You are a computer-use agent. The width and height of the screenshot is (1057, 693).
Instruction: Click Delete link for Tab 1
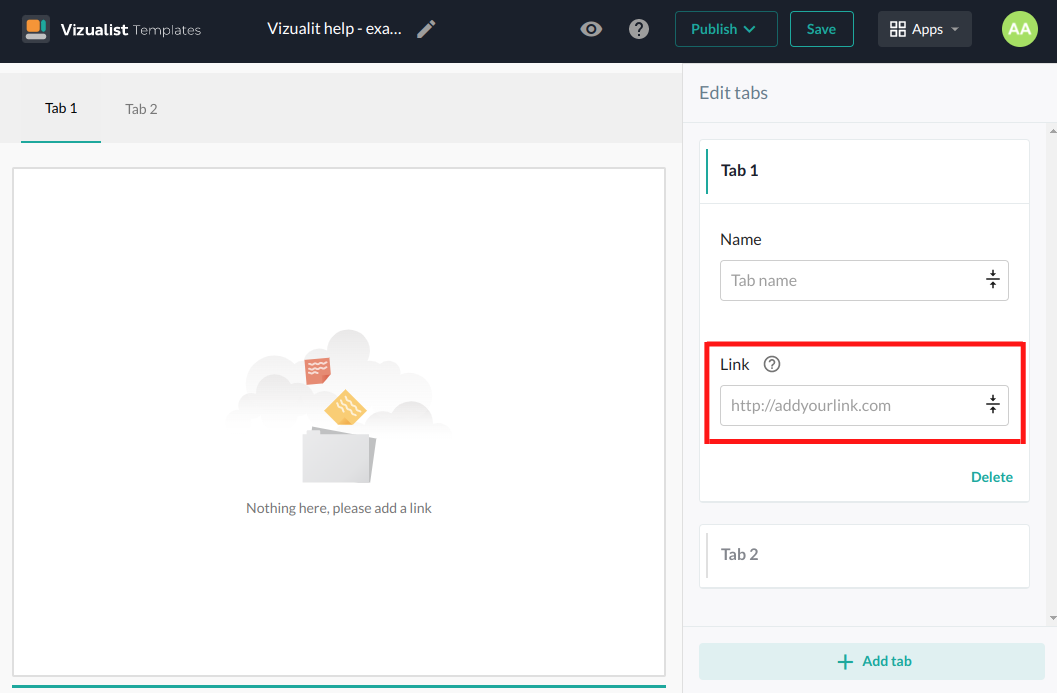991,477
